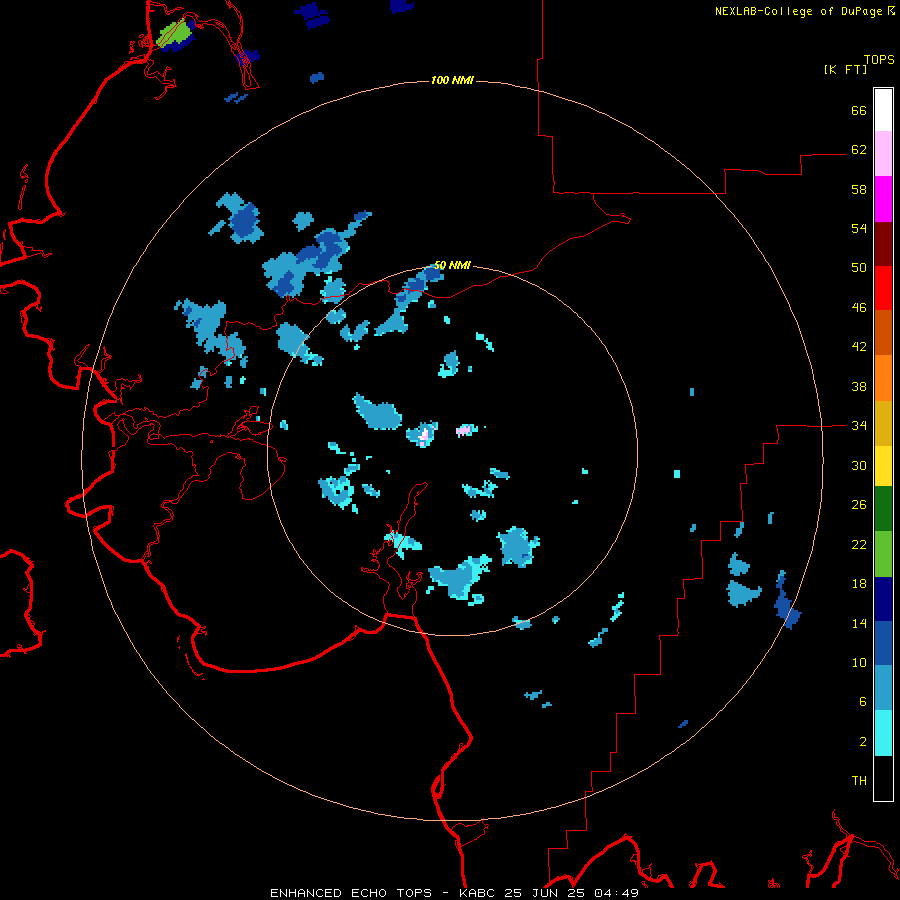Select the dark red legend swatch

pos(883,243)
